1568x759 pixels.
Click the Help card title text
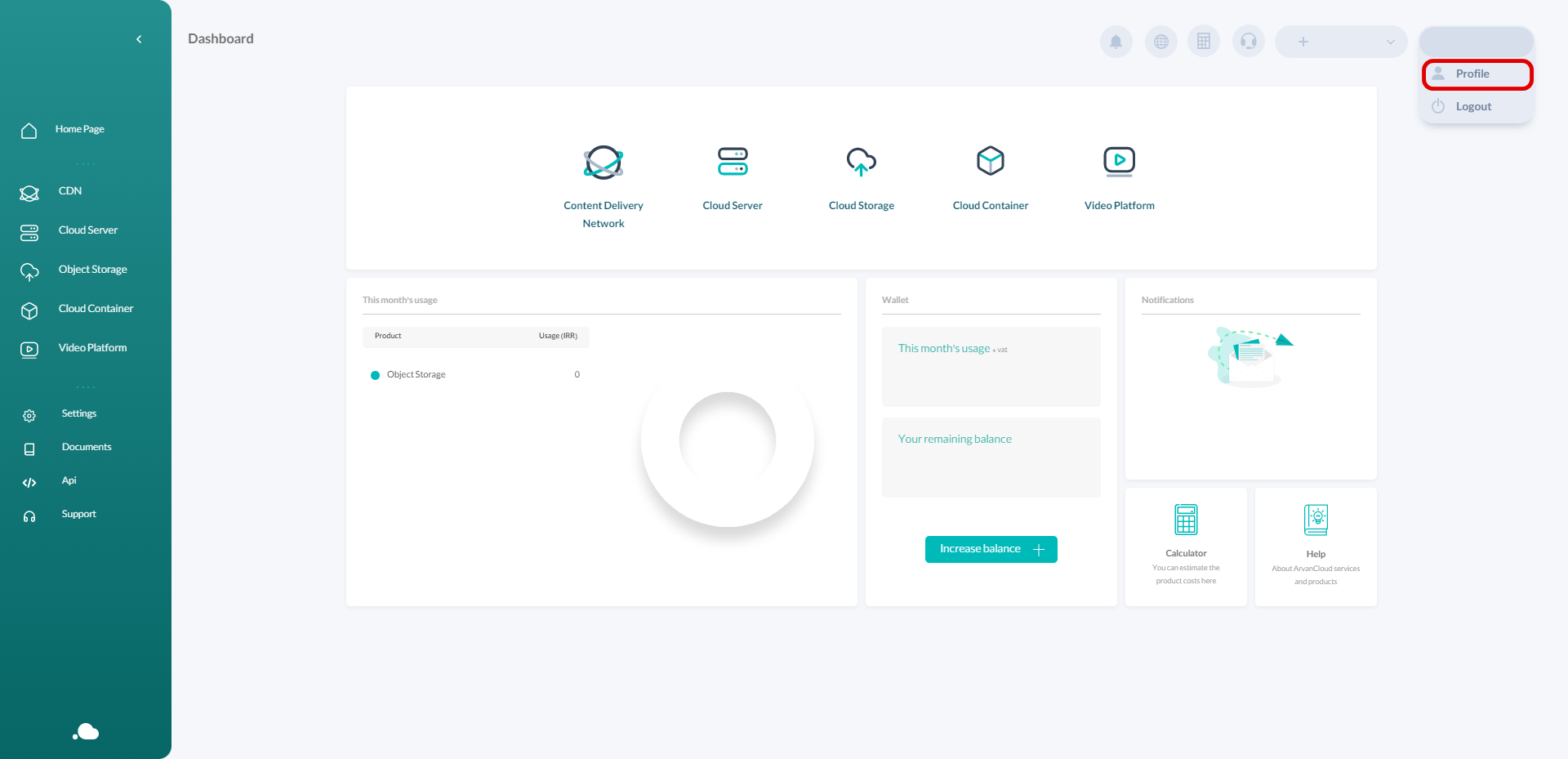point(1316,554)
